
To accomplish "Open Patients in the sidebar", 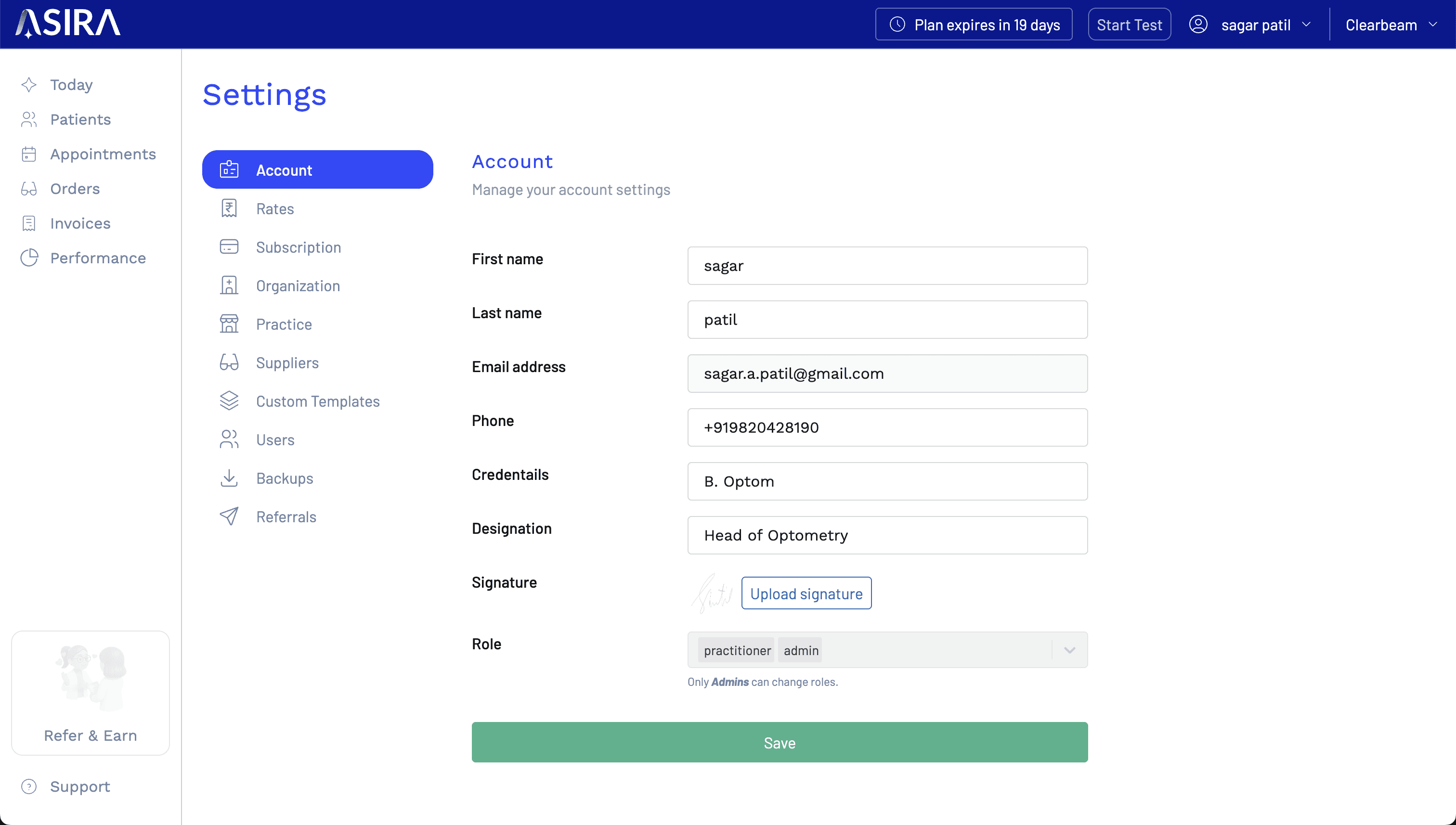I will 80,119.
